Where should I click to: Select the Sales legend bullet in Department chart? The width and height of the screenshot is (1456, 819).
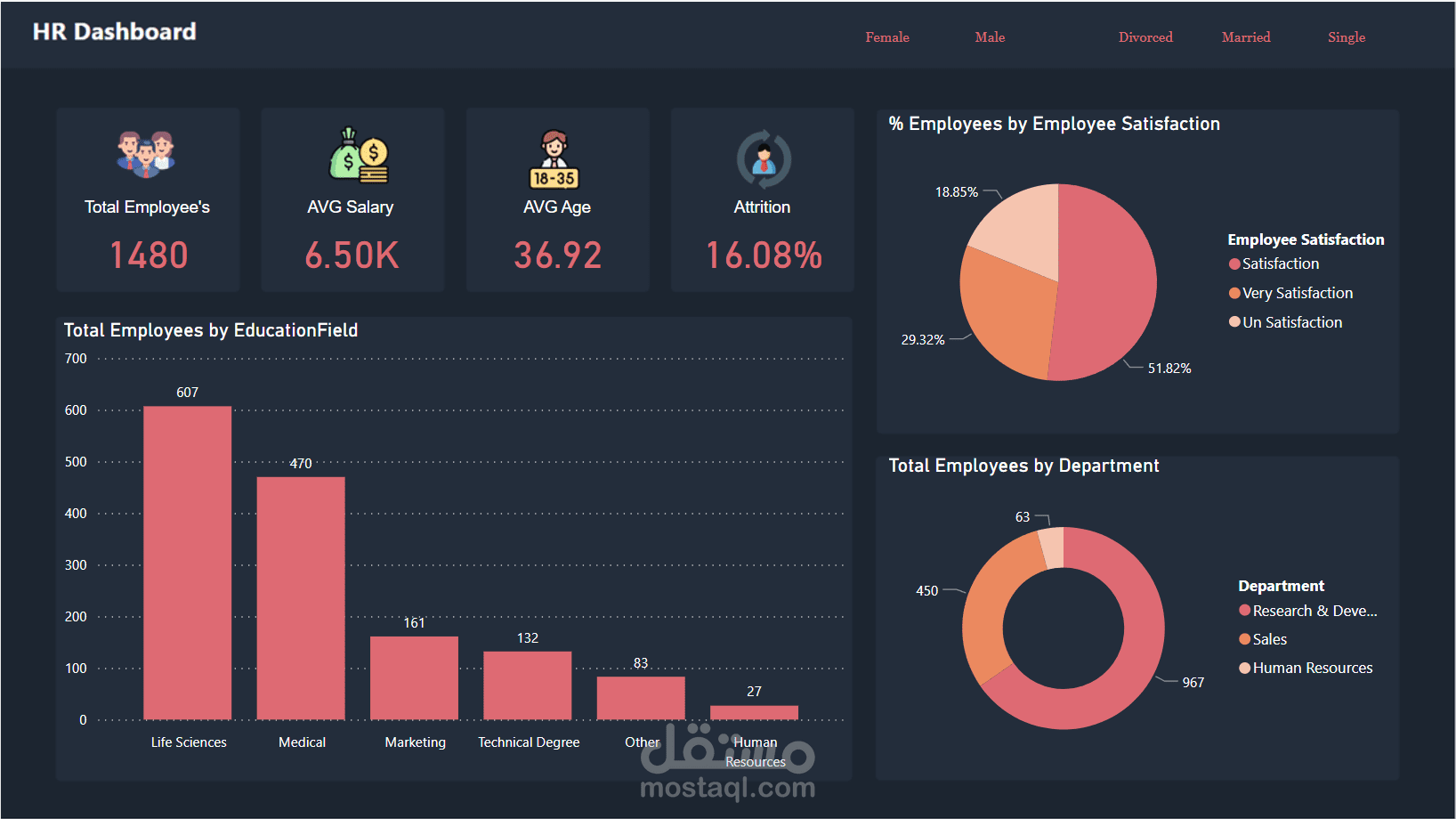coord(1244,639)
